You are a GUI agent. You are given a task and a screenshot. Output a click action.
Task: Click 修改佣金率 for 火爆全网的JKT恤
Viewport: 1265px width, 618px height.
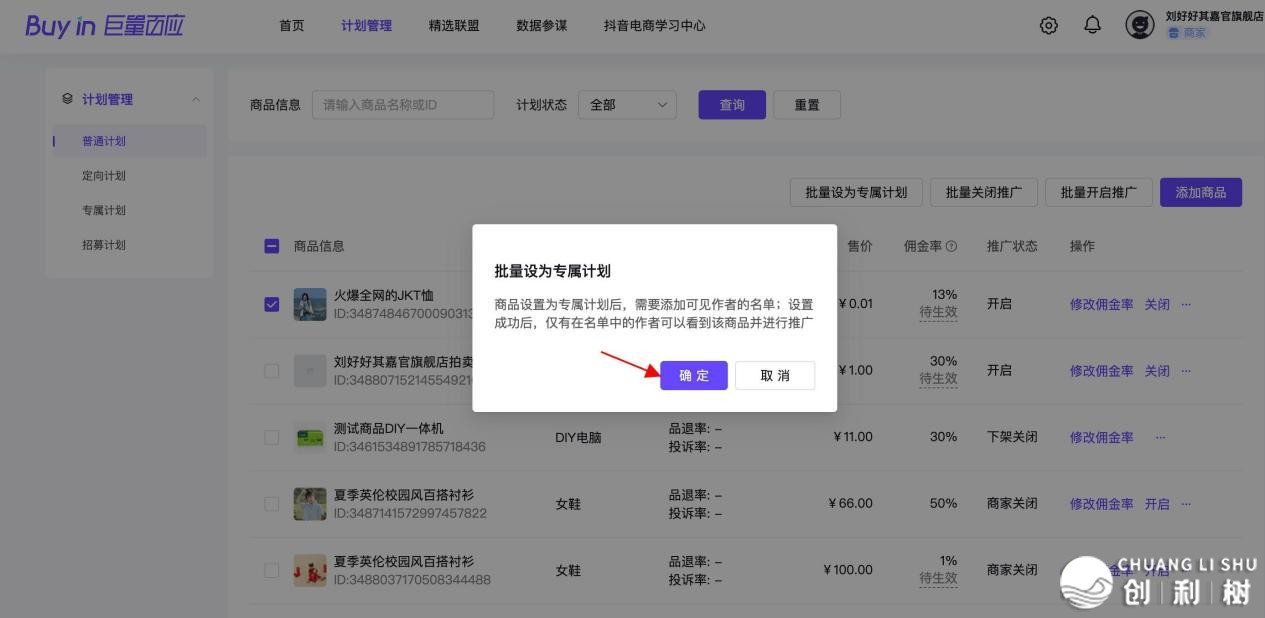[1101, 304]
